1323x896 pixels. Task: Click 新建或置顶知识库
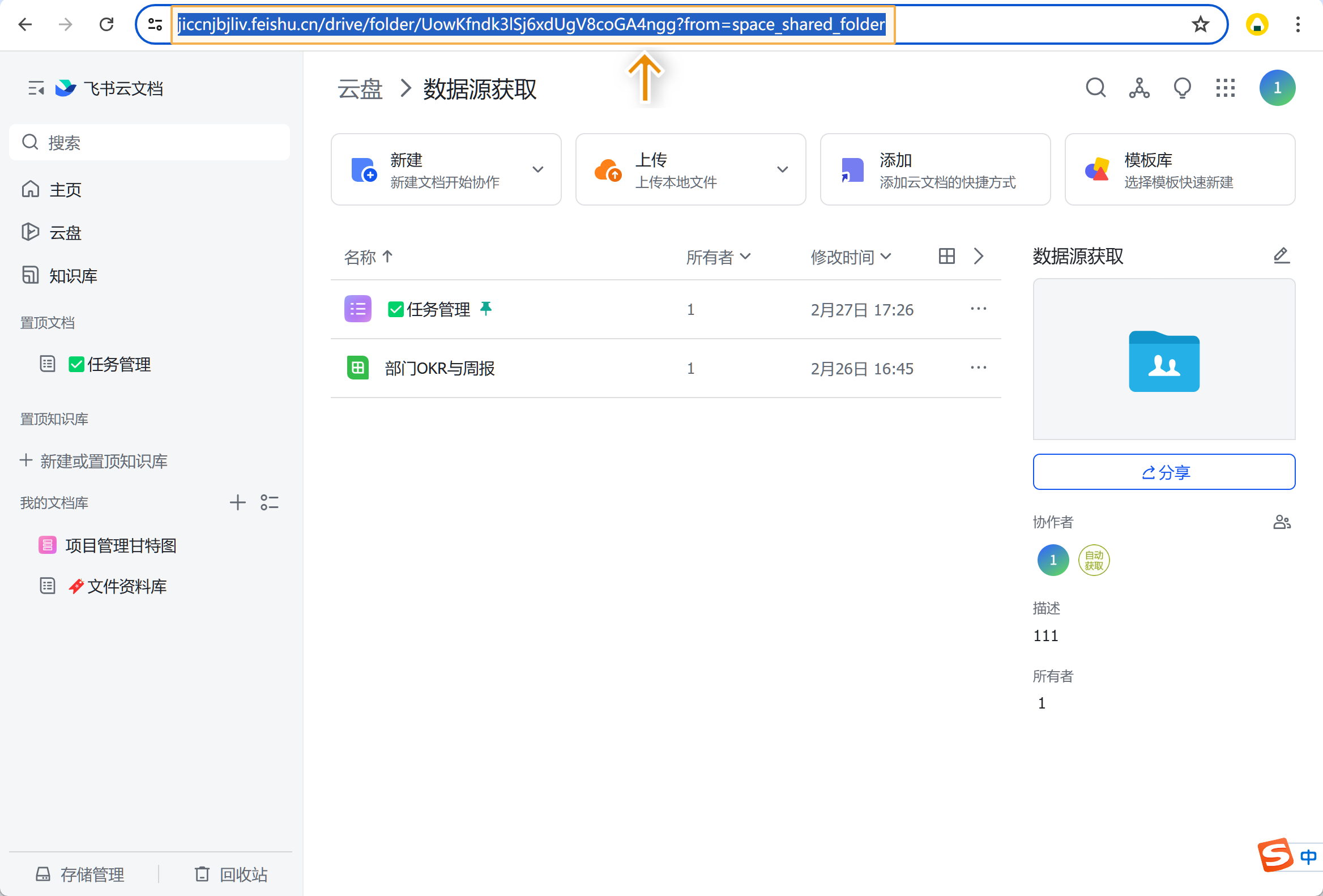click(x=93, y=461)
